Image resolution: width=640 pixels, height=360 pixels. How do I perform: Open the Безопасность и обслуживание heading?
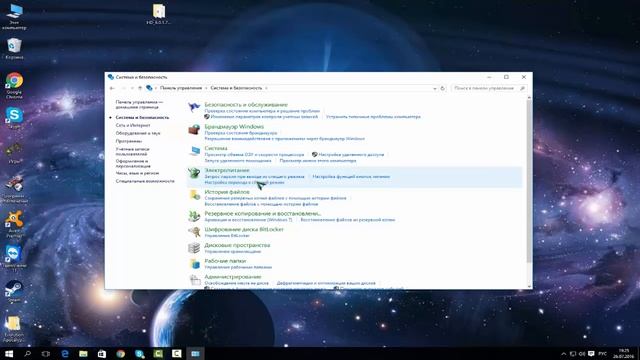(246, 104)
